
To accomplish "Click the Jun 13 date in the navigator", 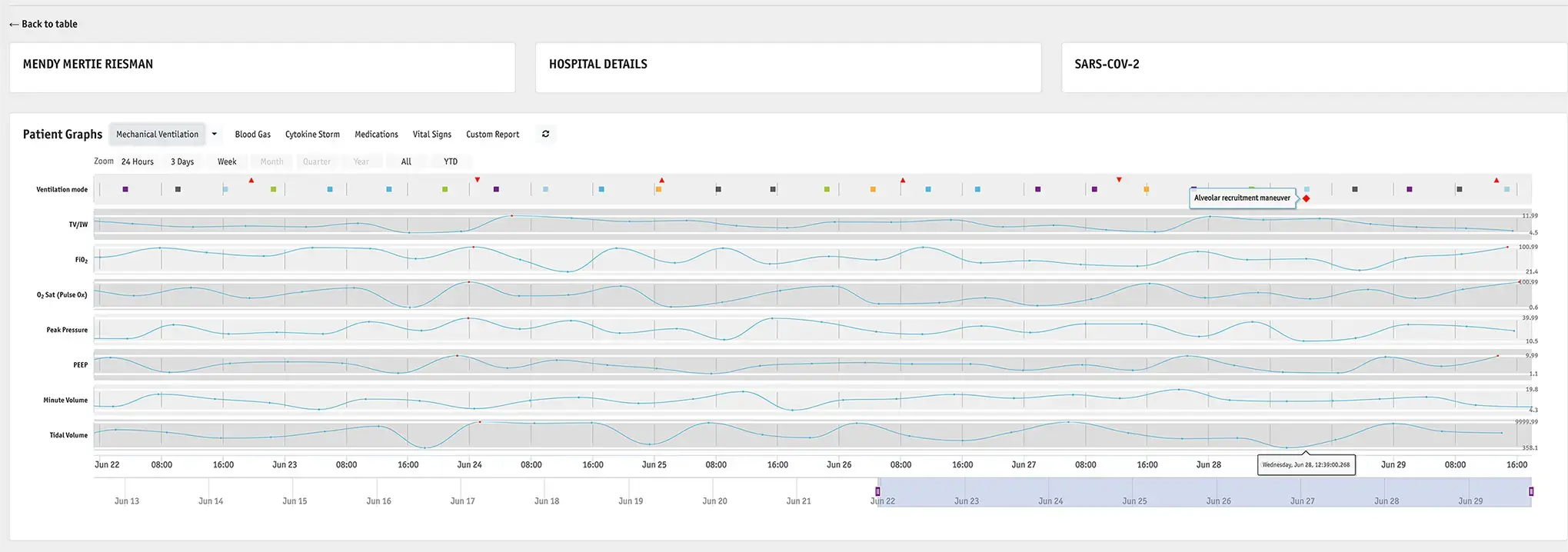I will (x=127, y=501).
